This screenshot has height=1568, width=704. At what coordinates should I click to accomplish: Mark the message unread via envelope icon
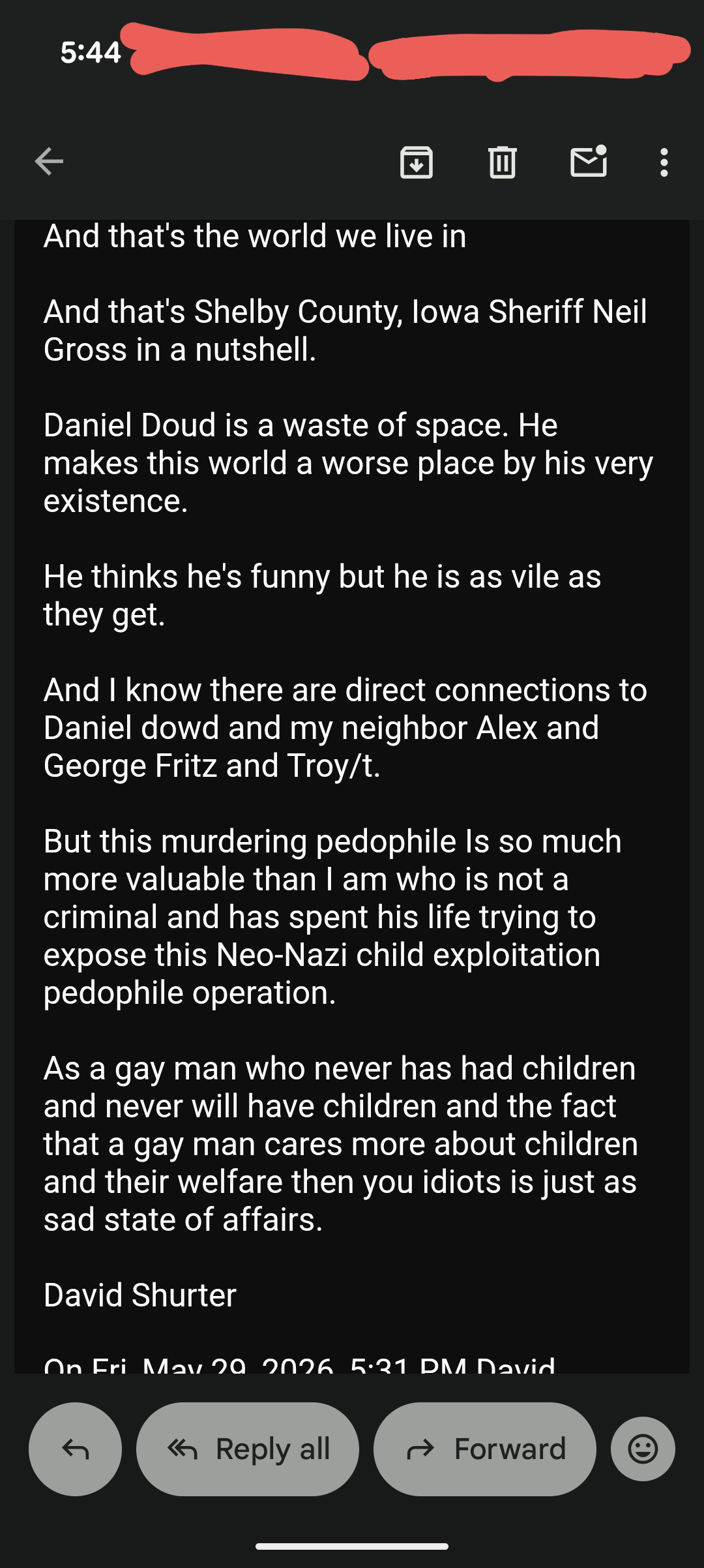(589, 161)
